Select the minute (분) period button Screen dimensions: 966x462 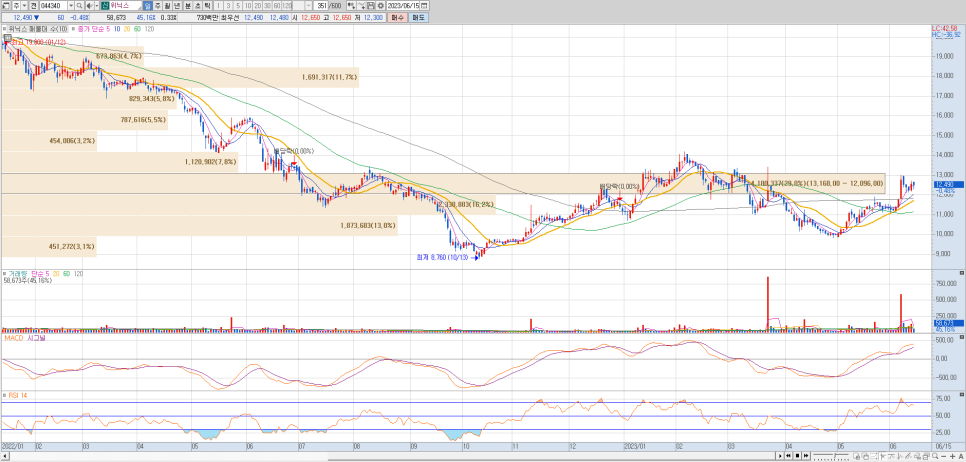click(x=188, y=6)
